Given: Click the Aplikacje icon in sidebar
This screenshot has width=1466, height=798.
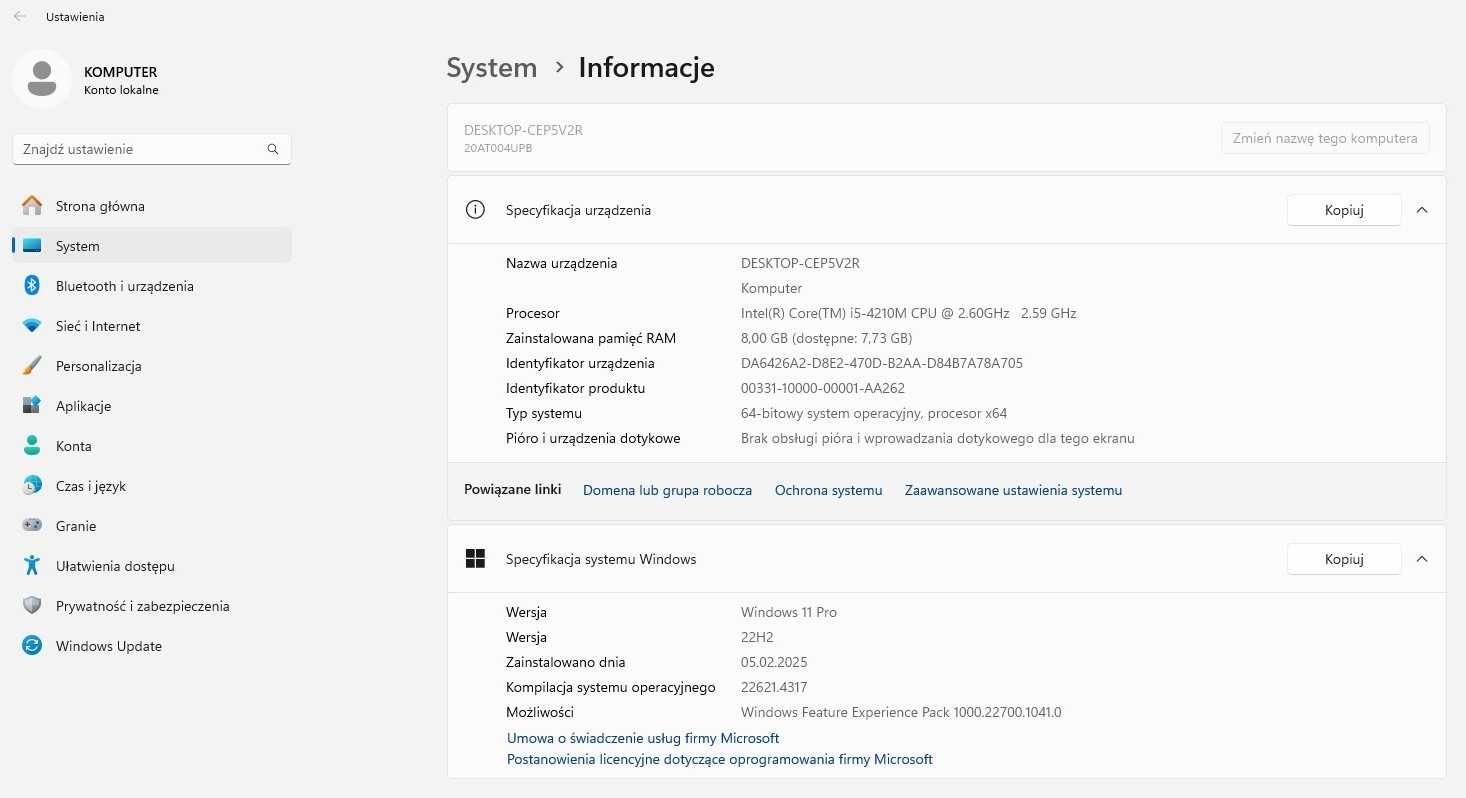Looking at the screenshot, I should (32, 406).
